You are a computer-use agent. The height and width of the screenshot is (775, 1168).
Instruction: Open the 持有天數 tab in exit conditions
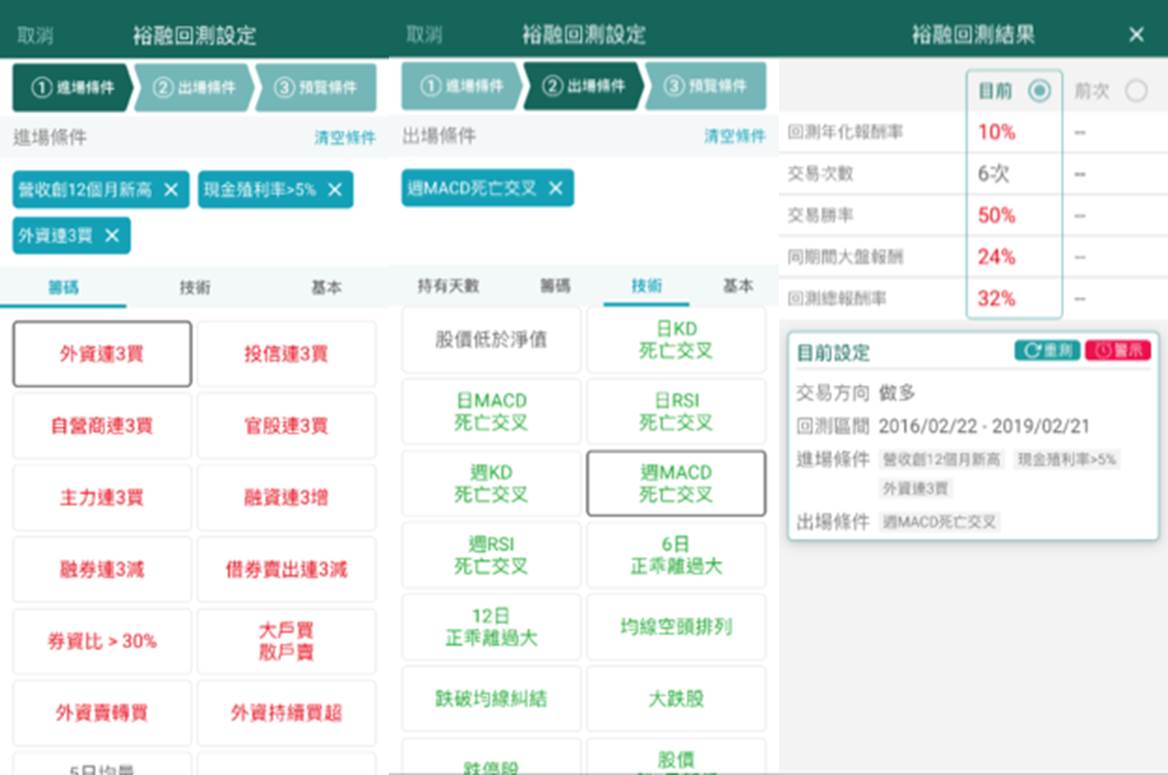tap(448, 285)
